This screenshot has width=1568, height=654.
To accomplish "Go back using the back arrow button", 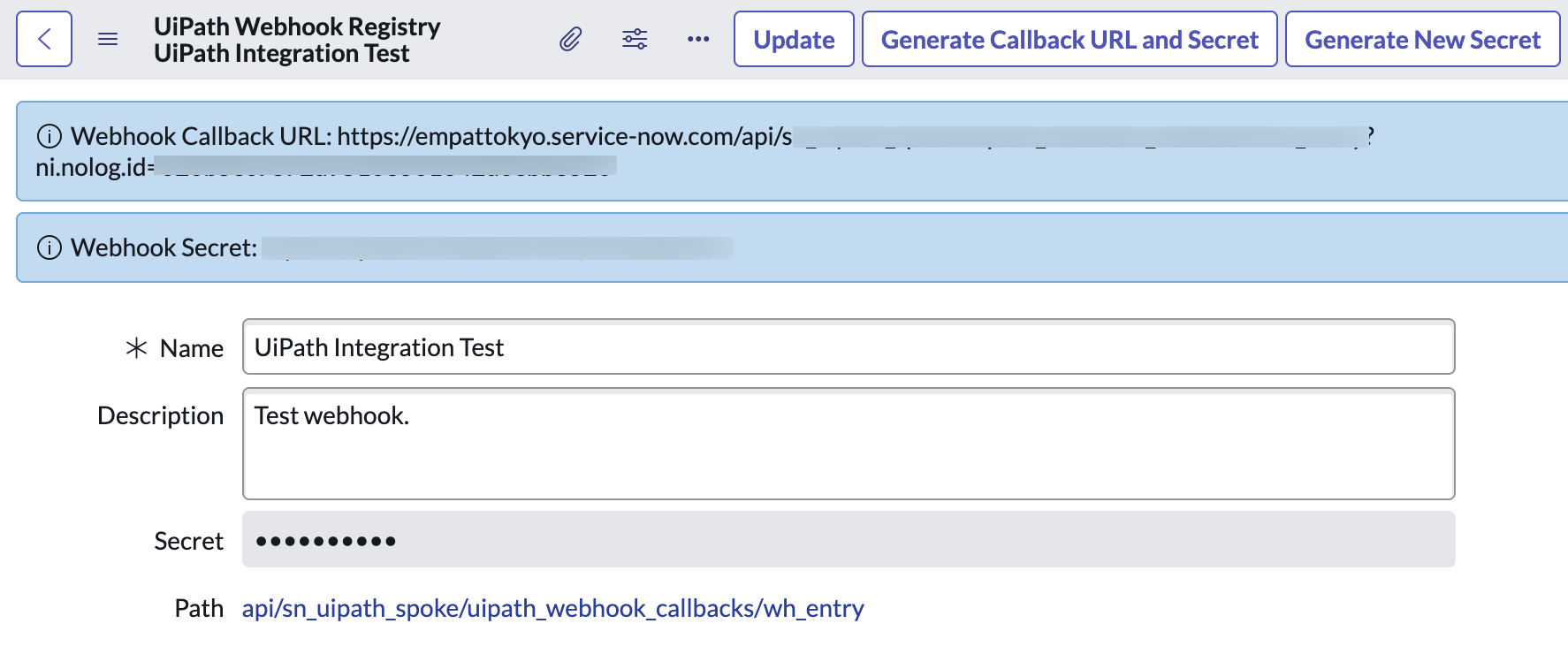I will pyautogui.click(x=44, y=39).
